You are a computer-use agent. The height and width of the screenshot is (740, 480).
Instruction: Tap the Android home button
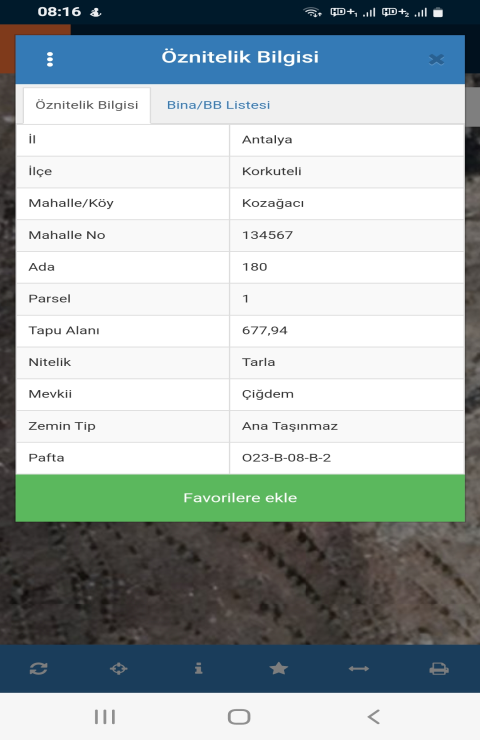[x=239, y=716]
